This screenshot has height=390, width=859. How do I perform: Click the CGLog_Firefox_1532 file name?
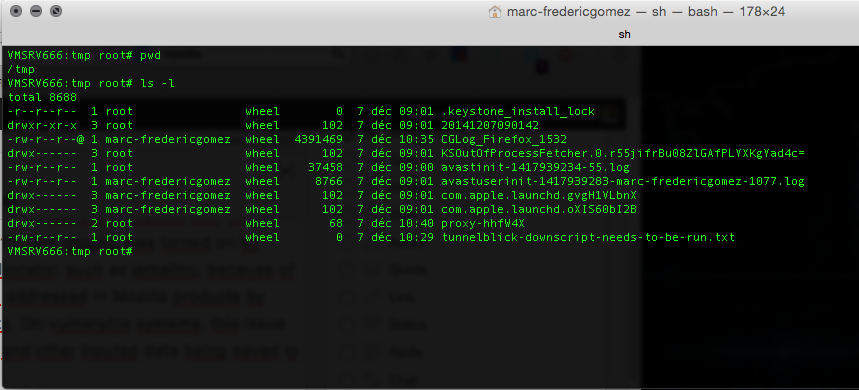tap(503, 139)
